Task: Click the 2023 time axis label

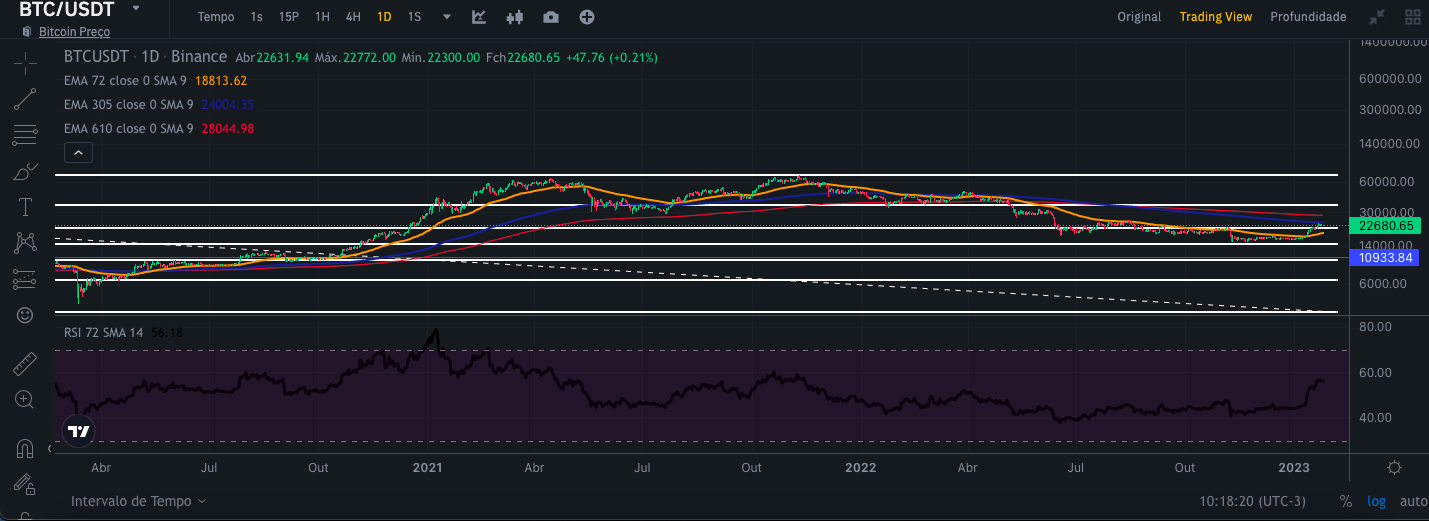Action: click(1294, 467)
